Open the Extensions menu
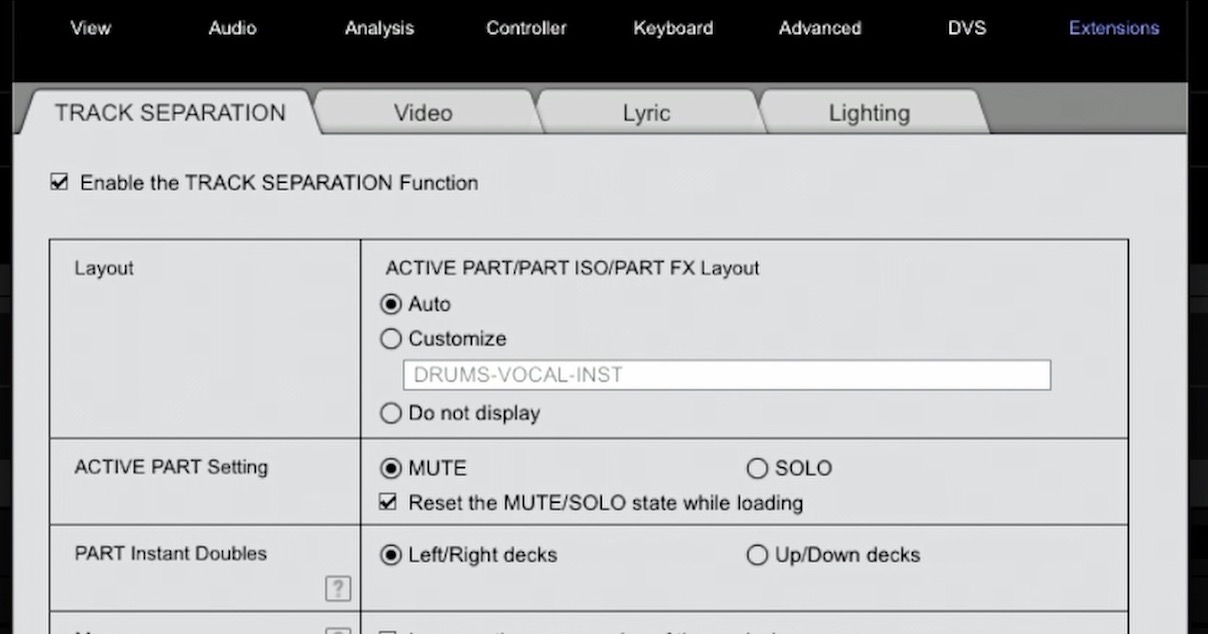This screenshot has width=1208, height=634. [1113, 28]
